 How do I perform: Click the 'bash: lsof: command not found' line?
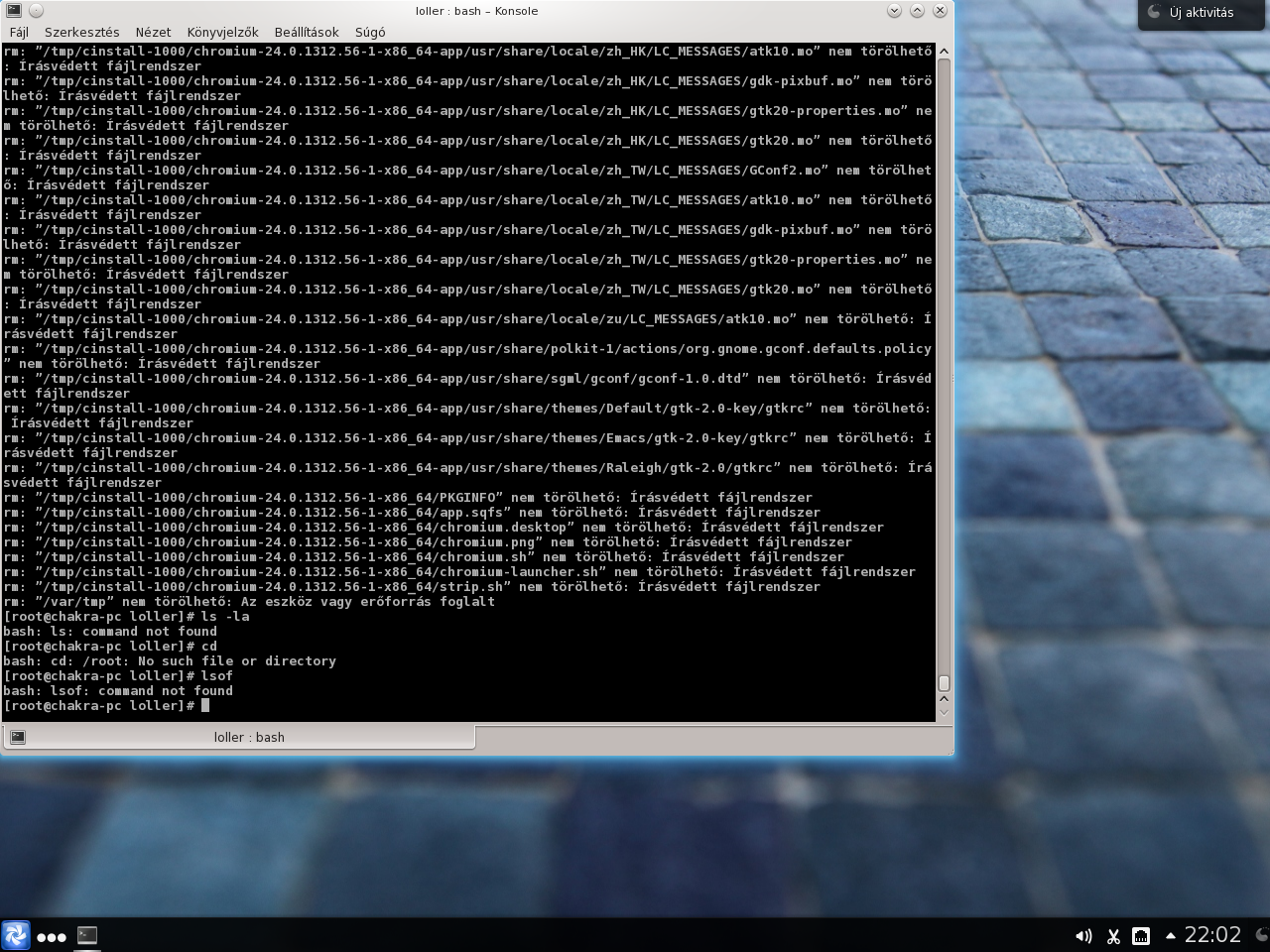tap(118, 691)
